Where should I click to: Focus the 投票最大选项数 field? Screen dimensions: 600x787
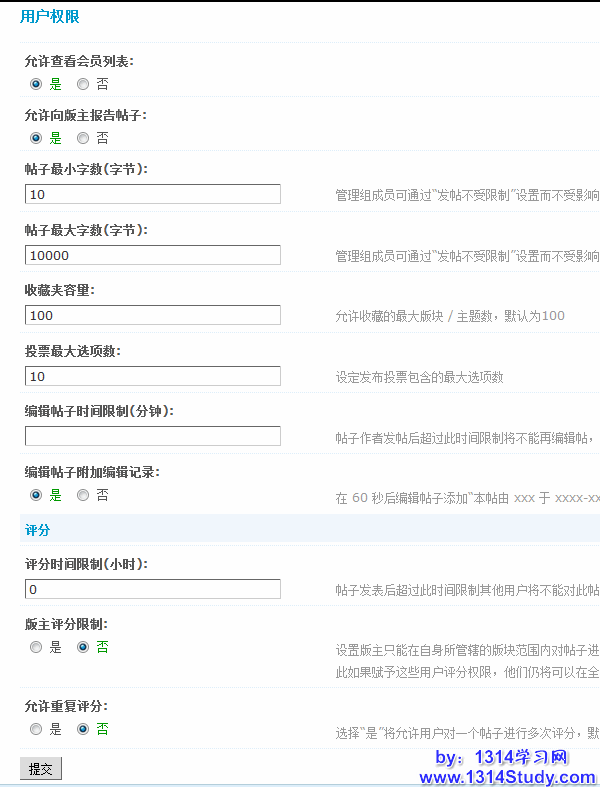(152, 376)
